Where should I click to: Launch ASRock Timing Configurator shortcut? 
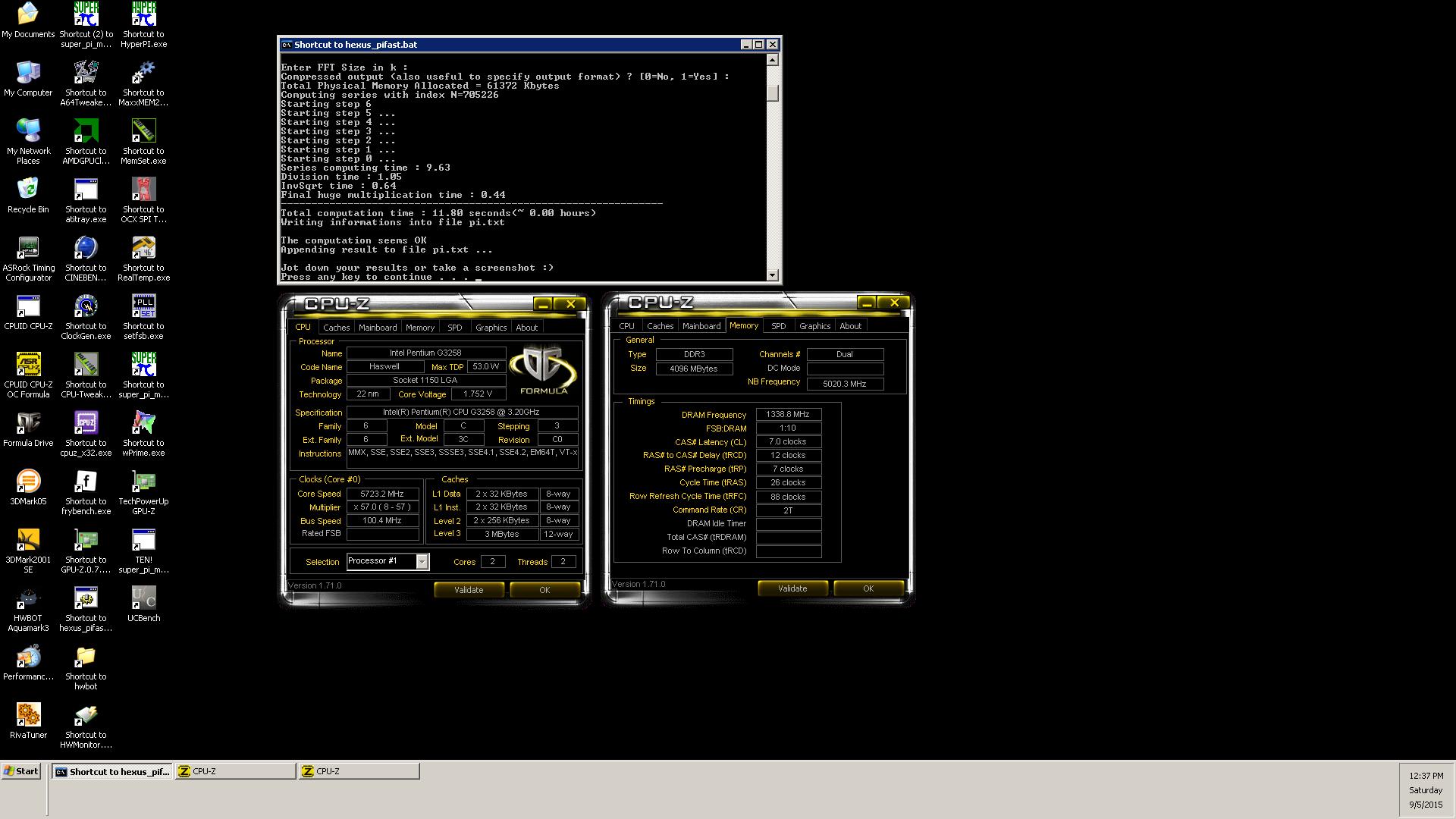pos(28,259)
